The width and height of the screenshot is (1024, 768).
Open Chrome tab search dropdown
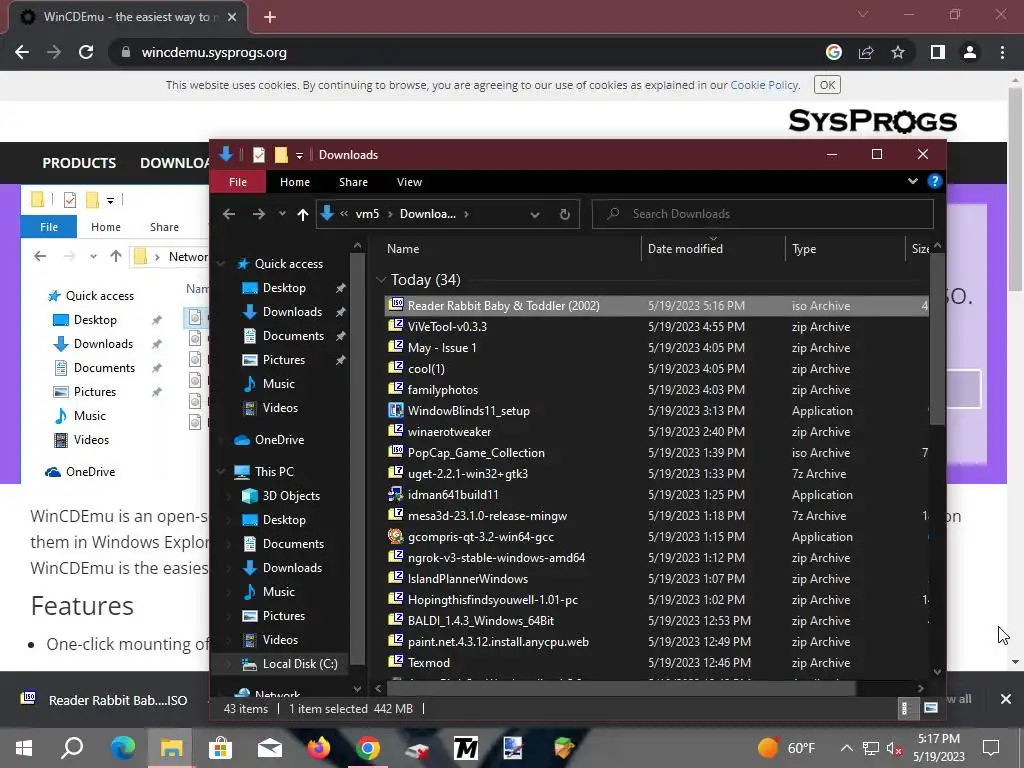863,14
